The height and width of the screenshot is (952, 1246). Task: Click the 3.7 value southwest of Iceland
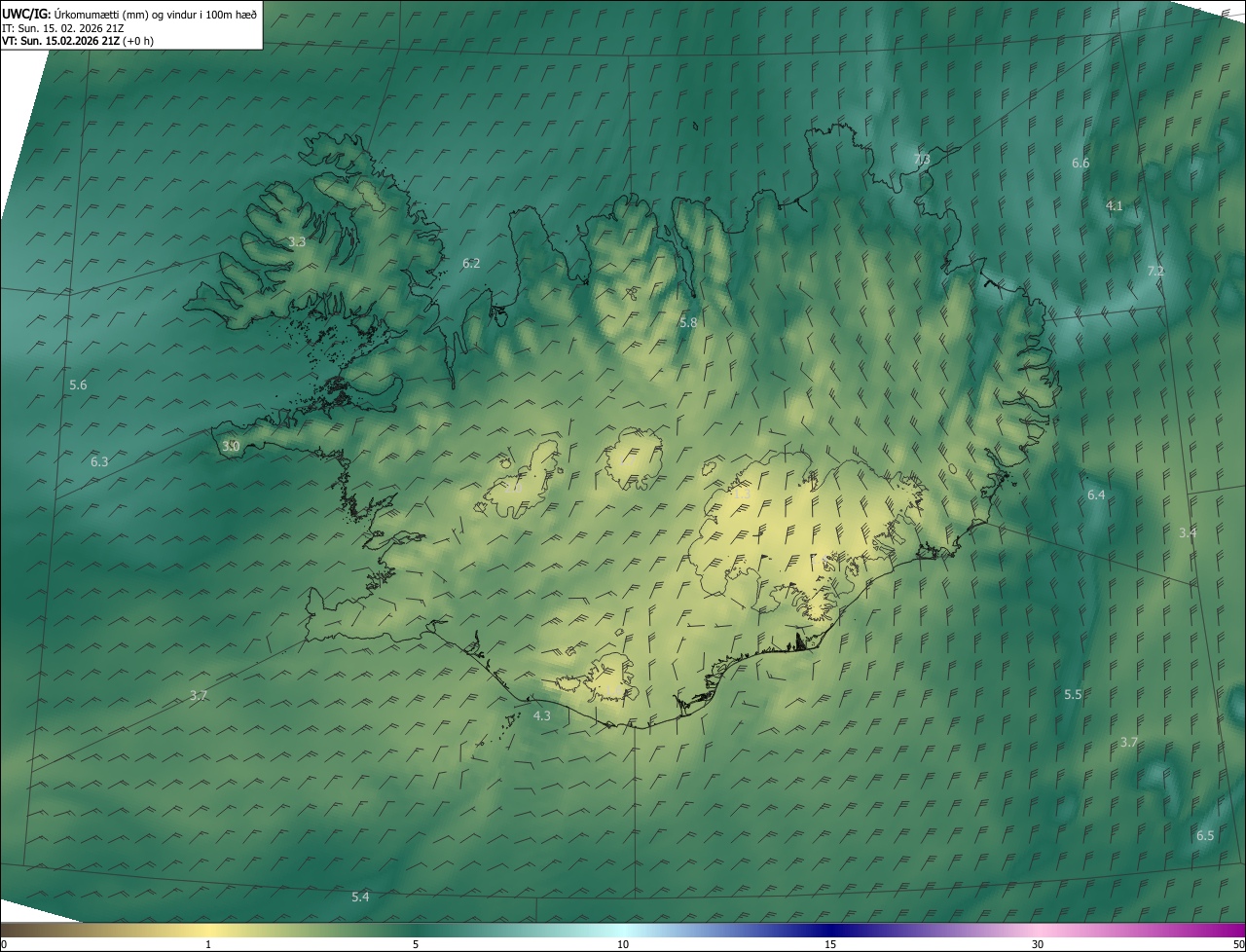click(199, 695)
